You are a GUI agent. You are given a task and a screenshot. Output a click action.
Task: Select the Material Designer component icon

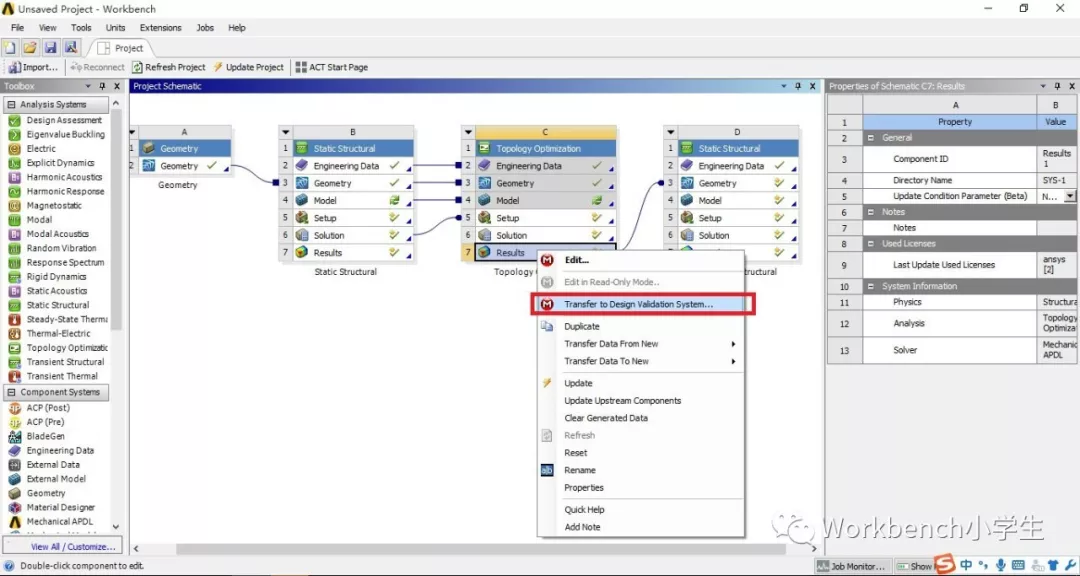[14, 507]
